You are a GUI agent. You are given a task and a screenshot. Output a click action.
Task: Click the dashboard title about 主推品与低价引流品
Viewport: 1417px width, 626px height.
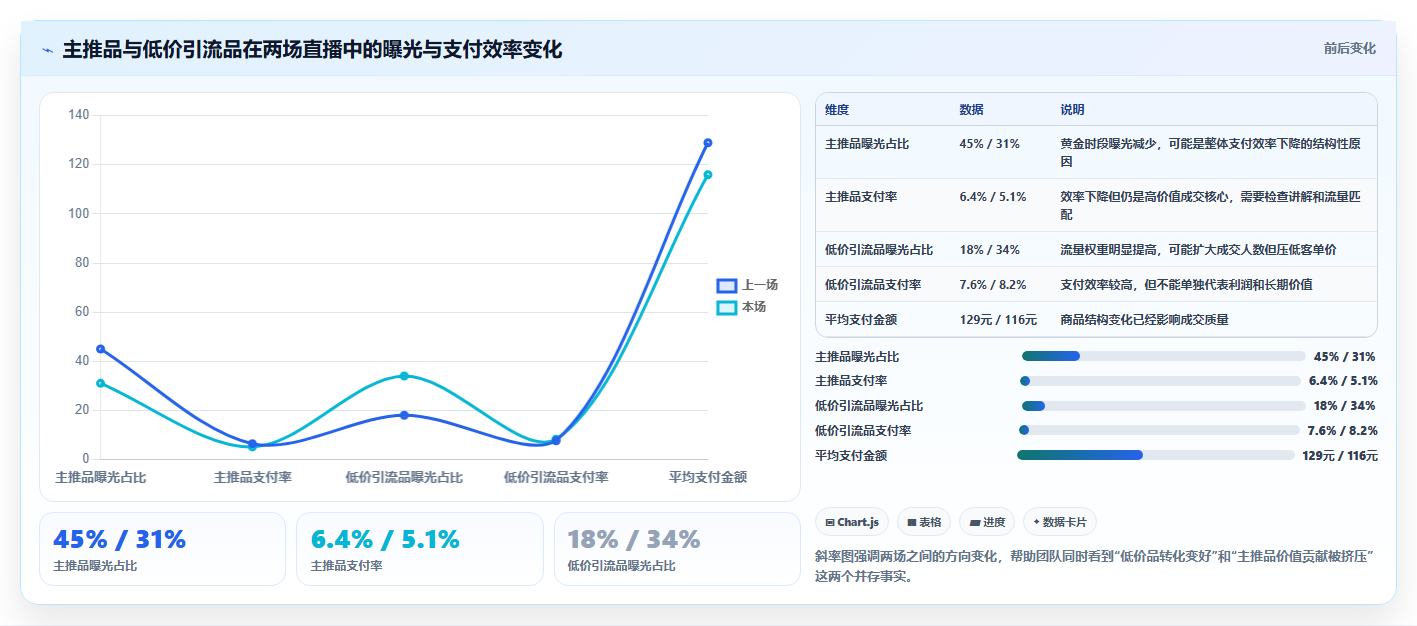tap(312, 49)
